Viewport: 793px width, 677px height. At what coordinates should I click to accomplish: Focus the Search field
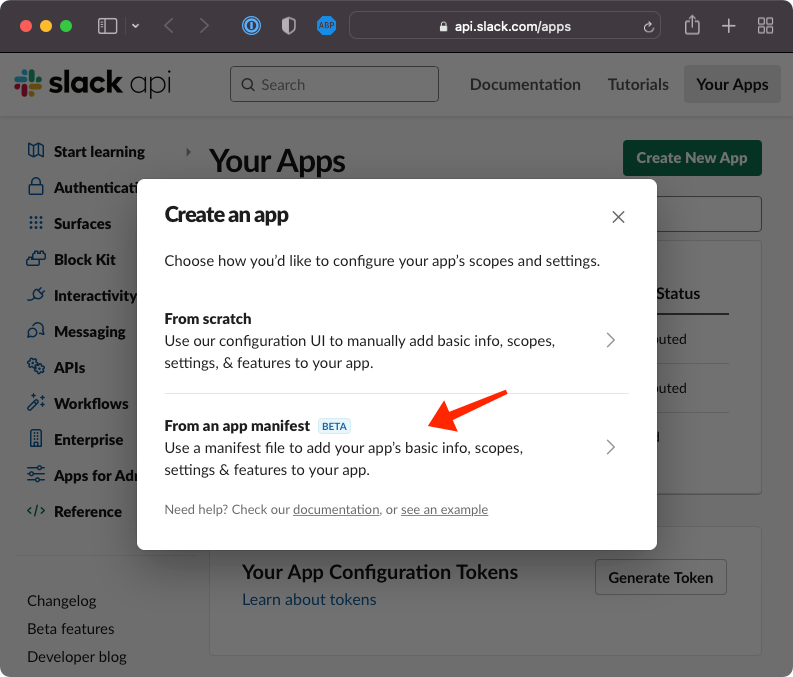[x=334, y=84]
